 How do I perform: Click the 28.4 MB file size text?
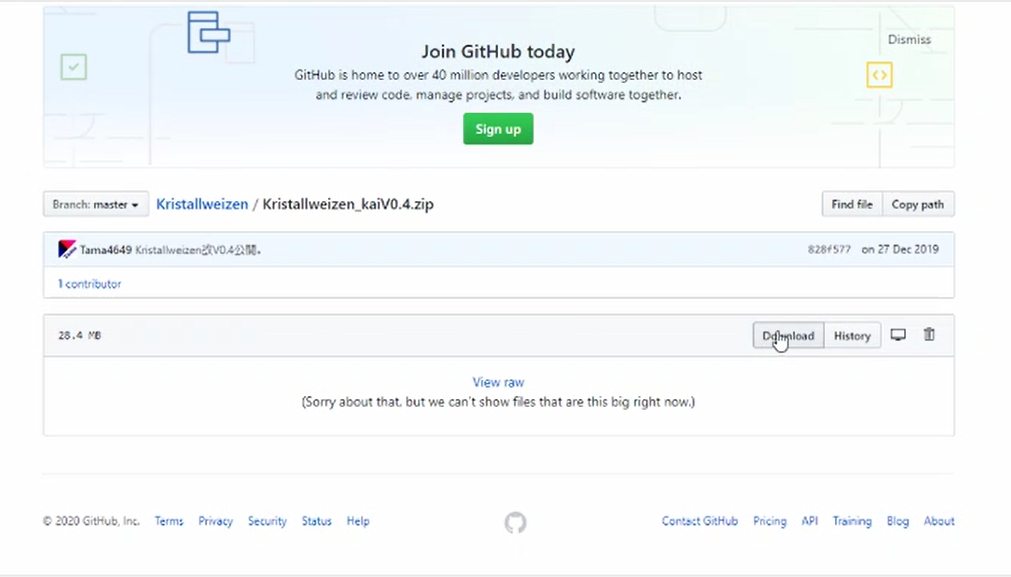click(80, 335)
